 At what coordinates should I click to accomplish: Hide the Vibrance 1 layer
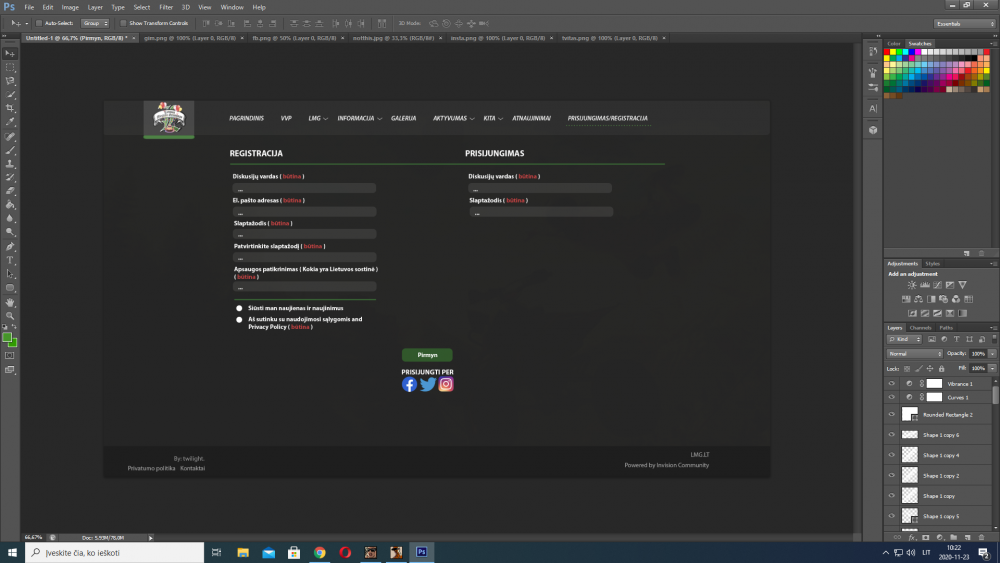pos(892,383)
